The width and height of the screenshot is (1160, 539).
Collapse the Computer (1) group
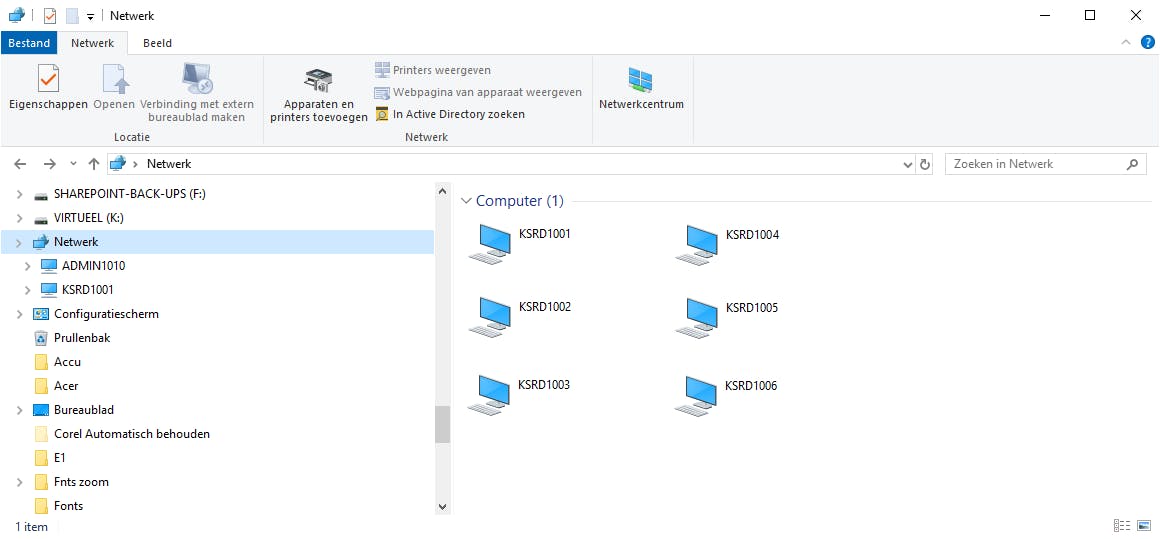coord(465,201)
